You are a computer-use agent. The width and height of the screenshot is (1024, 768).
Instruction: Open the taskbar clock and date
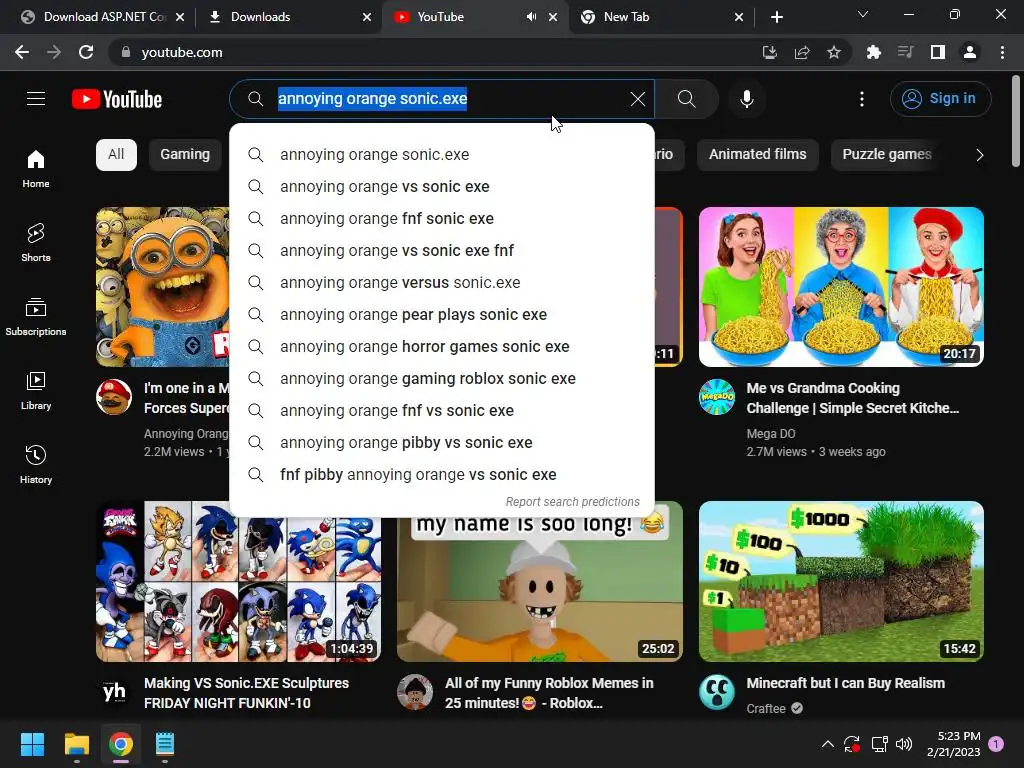click(x=953, y=744)
